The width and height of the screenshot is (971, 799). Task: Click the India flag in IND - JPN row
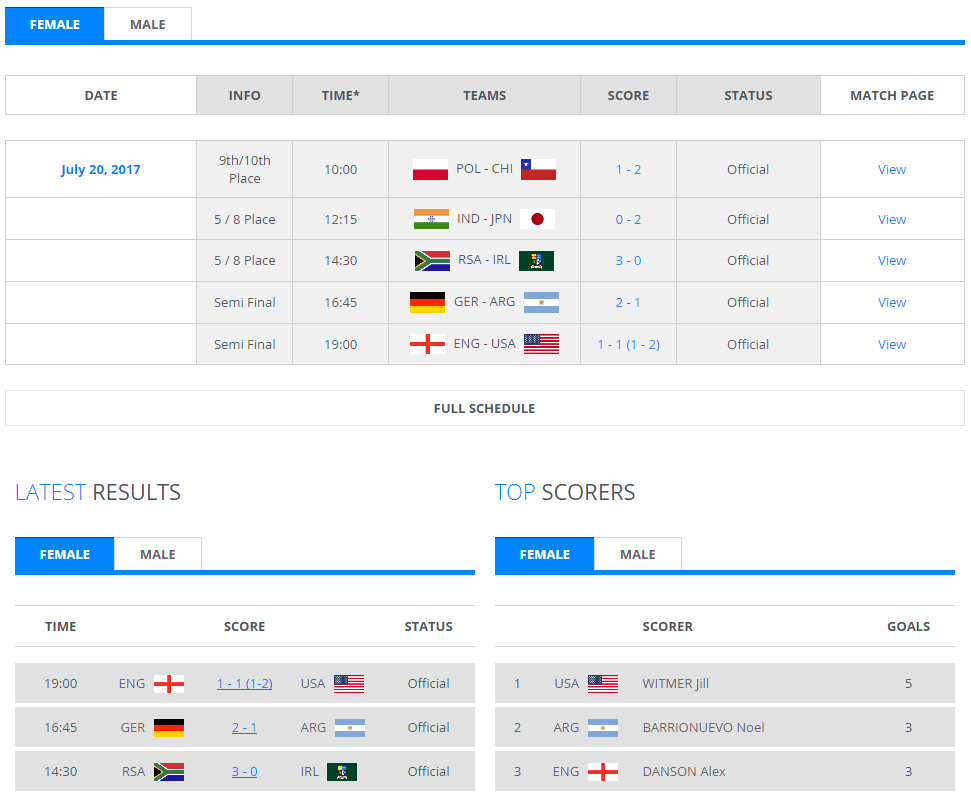(431, 219)
